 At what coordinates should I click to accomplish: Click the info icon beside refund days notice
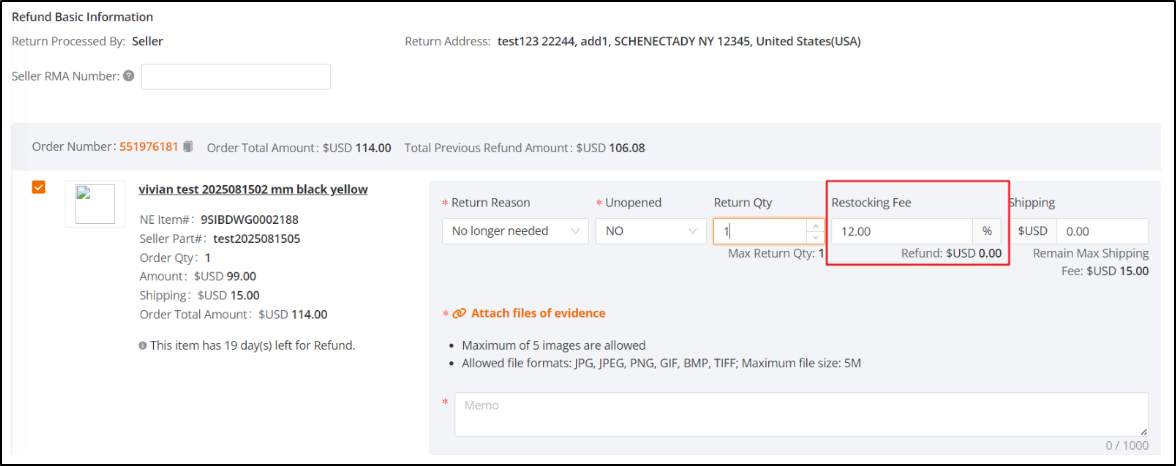pos(143,346)
